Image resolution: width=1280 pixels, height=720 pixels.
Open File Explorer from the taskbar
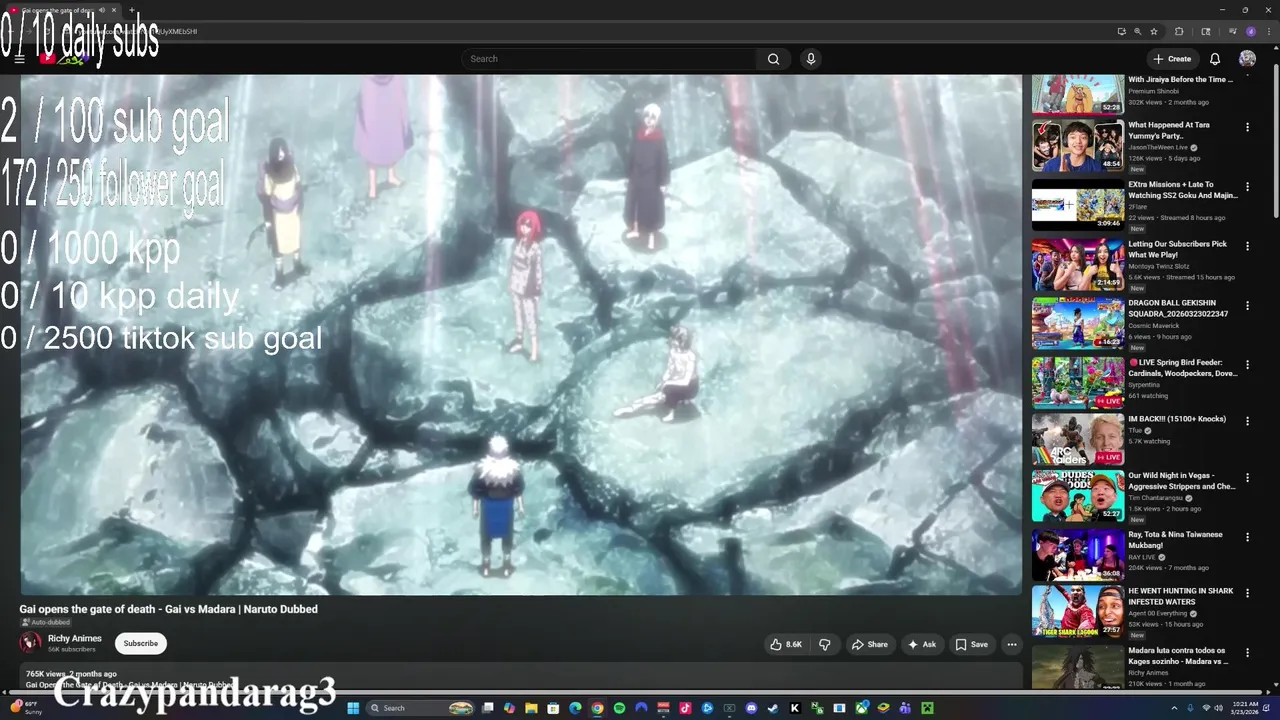click(x=531, y=708)
